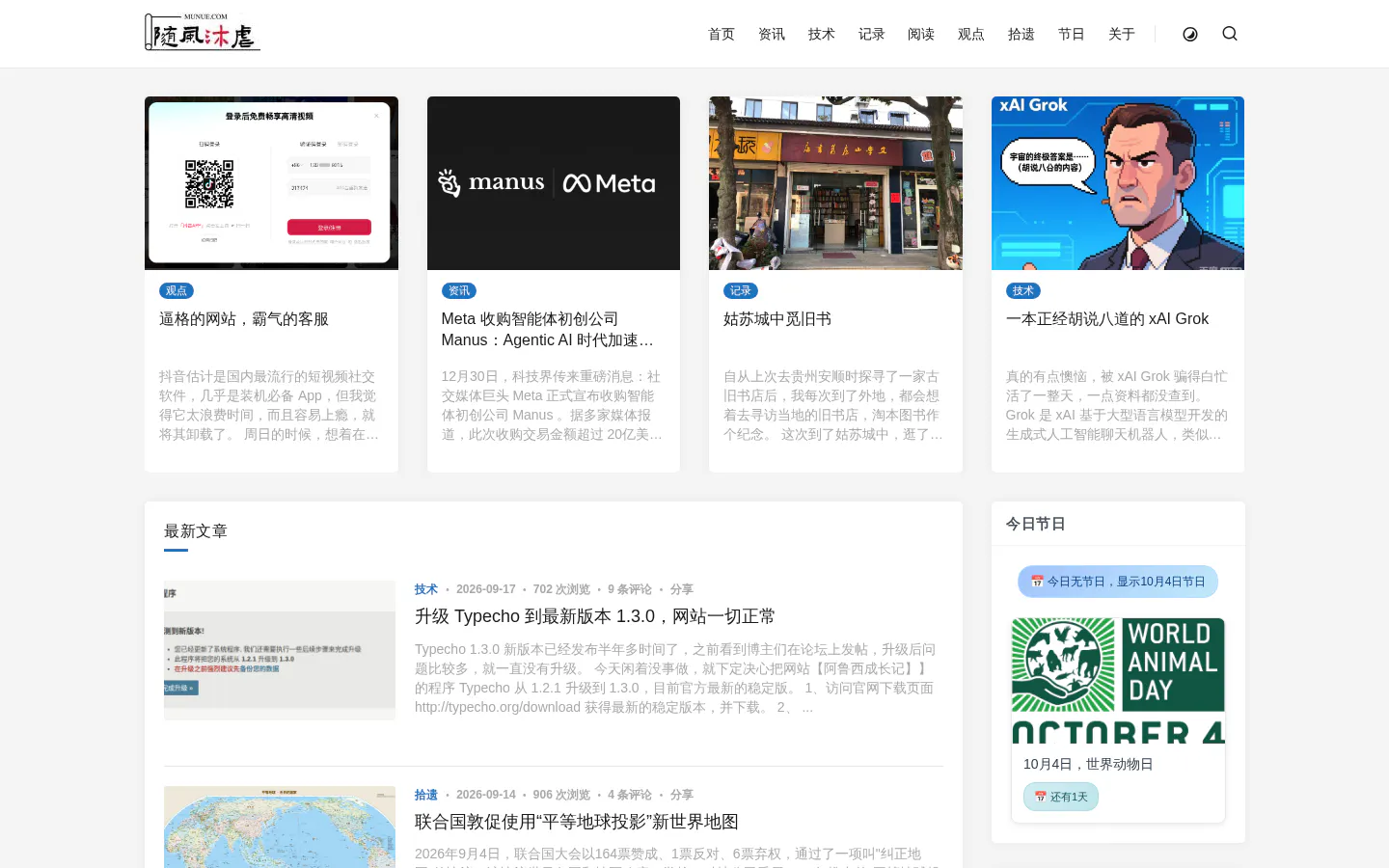This screenshot has width=1389, height=868.
Task: Open the 技术 menu item
Action: pyautogui.click(x=822, y=34)
